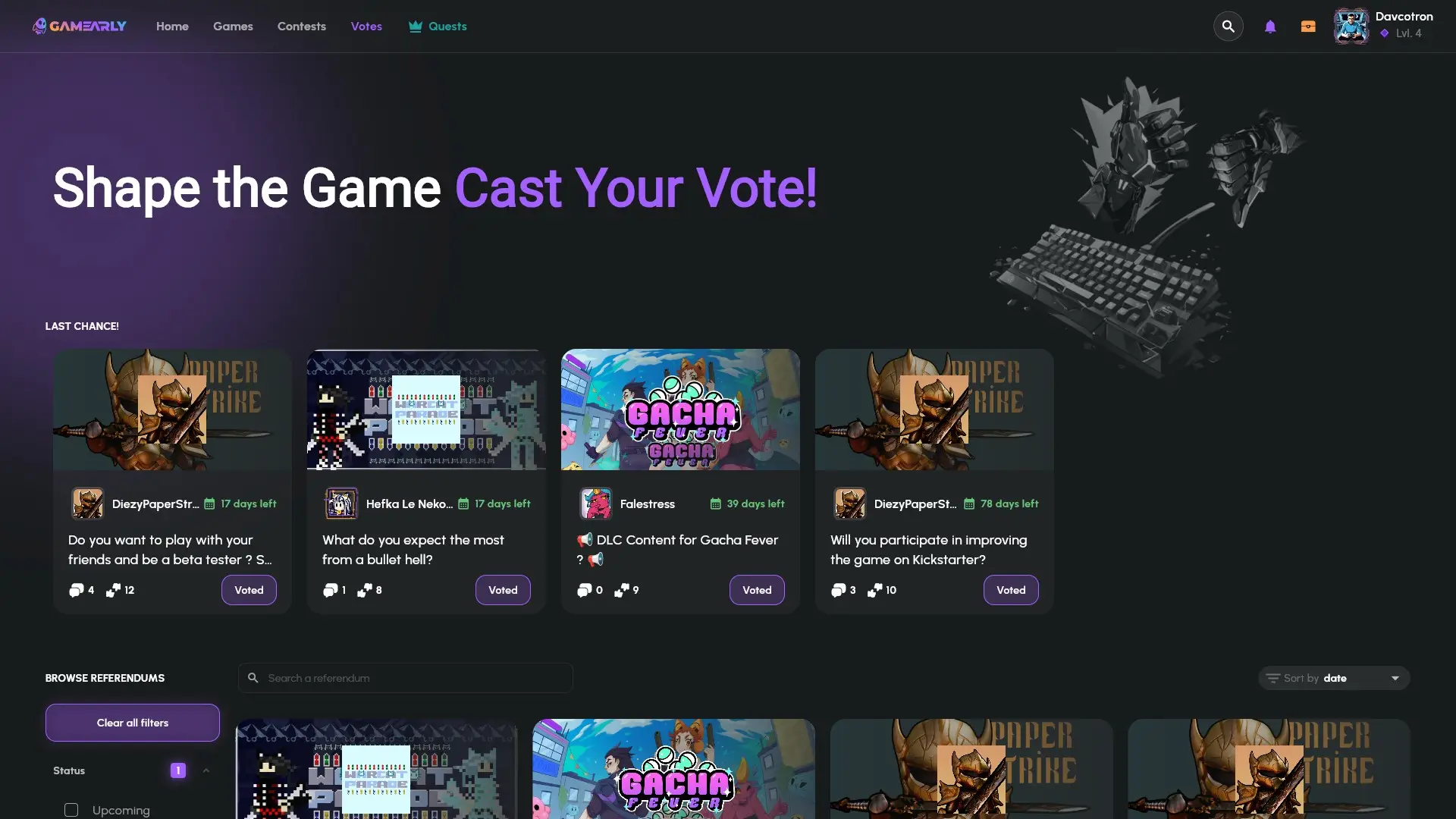
Task: Click Falestress avatar on Gacha card
Action: tap(596, 504)
